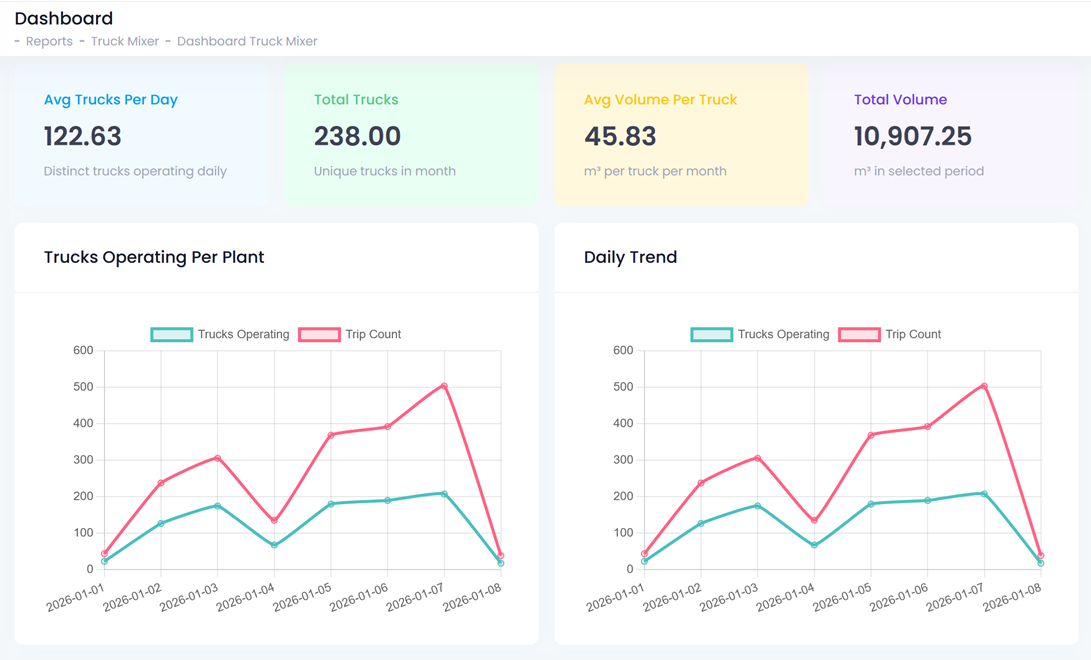Click pink legend swatch in Trucks Operating Per Plant chart
This screenshot has width=1091, height=660.
pyautogui.click(x=319, y=334)
